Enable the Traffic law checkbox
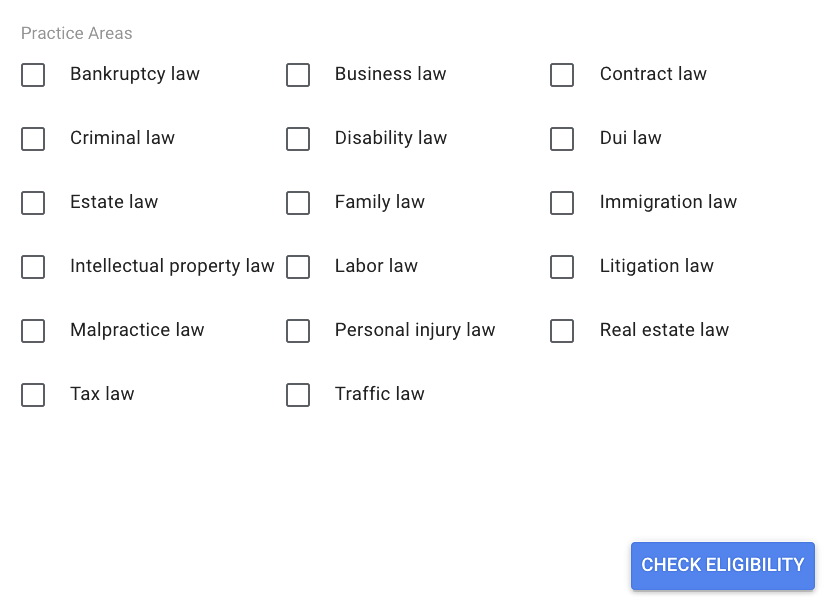Viewport: 830px width, 605px height. coord(298,395)
